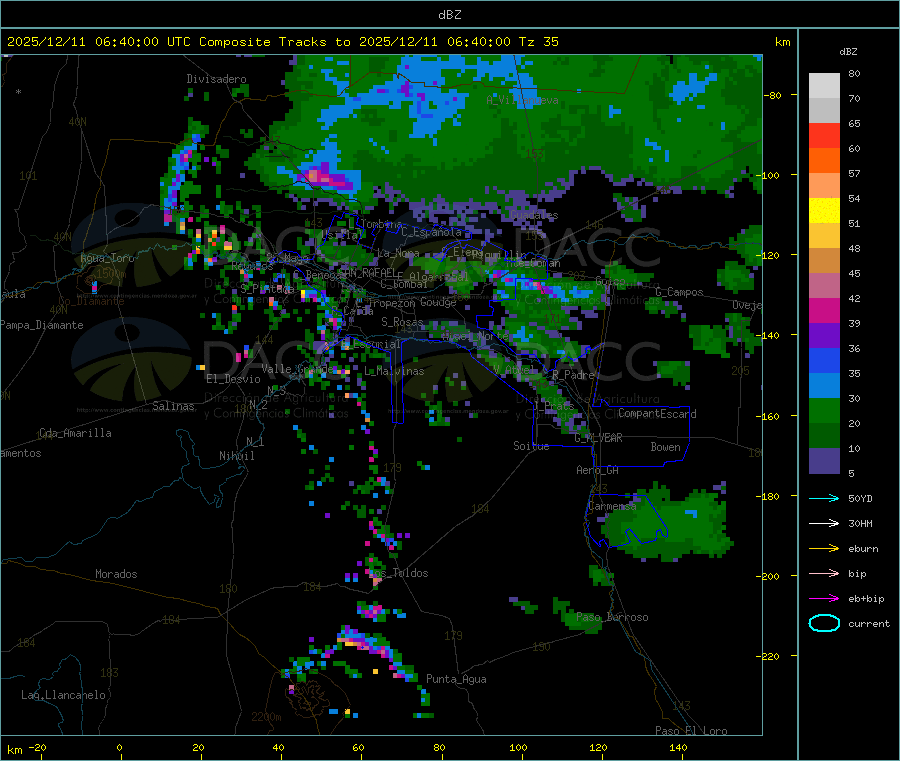Viewport: 900px width, 761px height.
Task: Click the Agua_Toro map label
Action: coord(107,258)
